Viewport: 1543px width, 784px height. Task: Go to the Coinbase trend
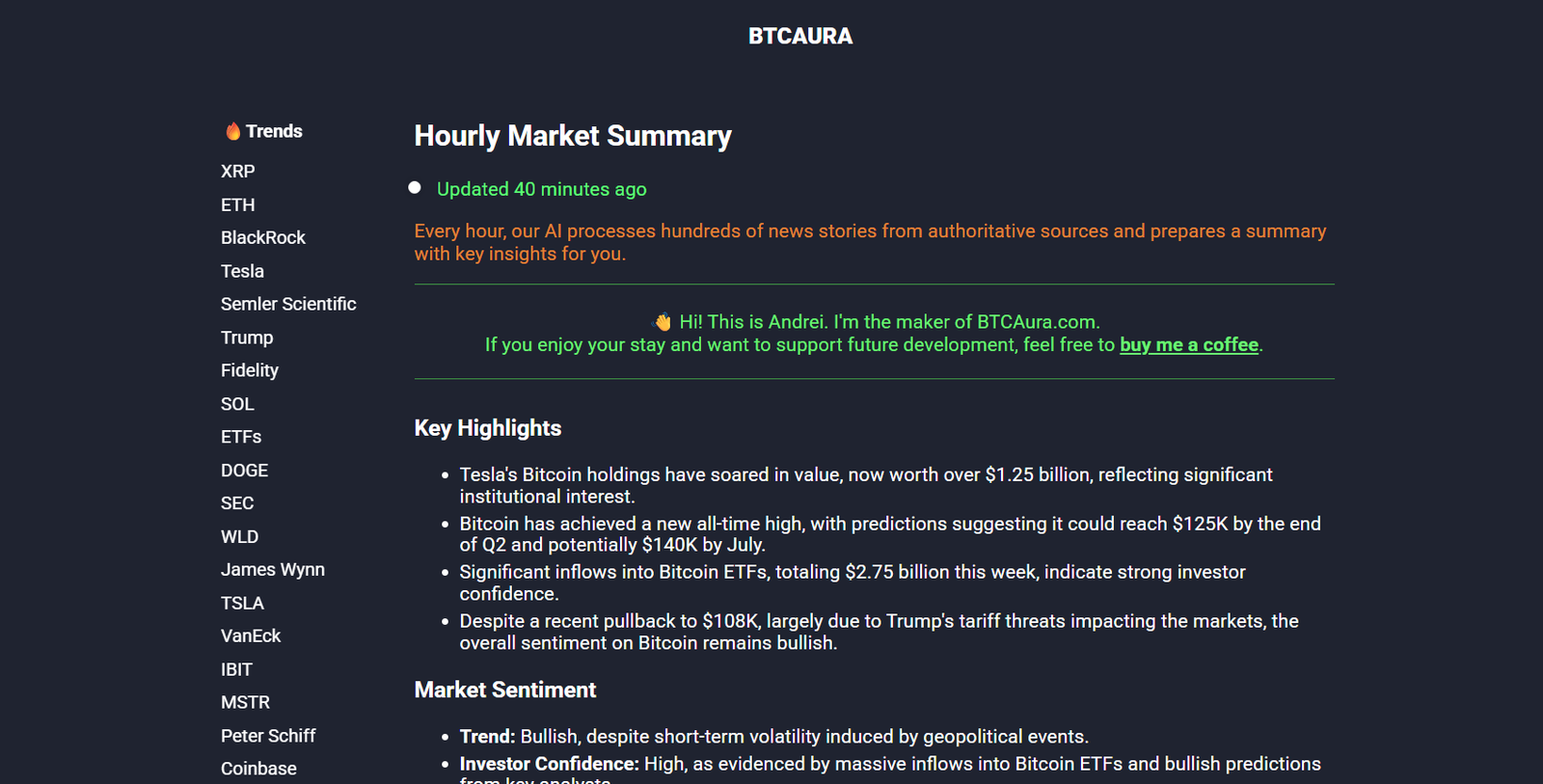tap(258, 769)
